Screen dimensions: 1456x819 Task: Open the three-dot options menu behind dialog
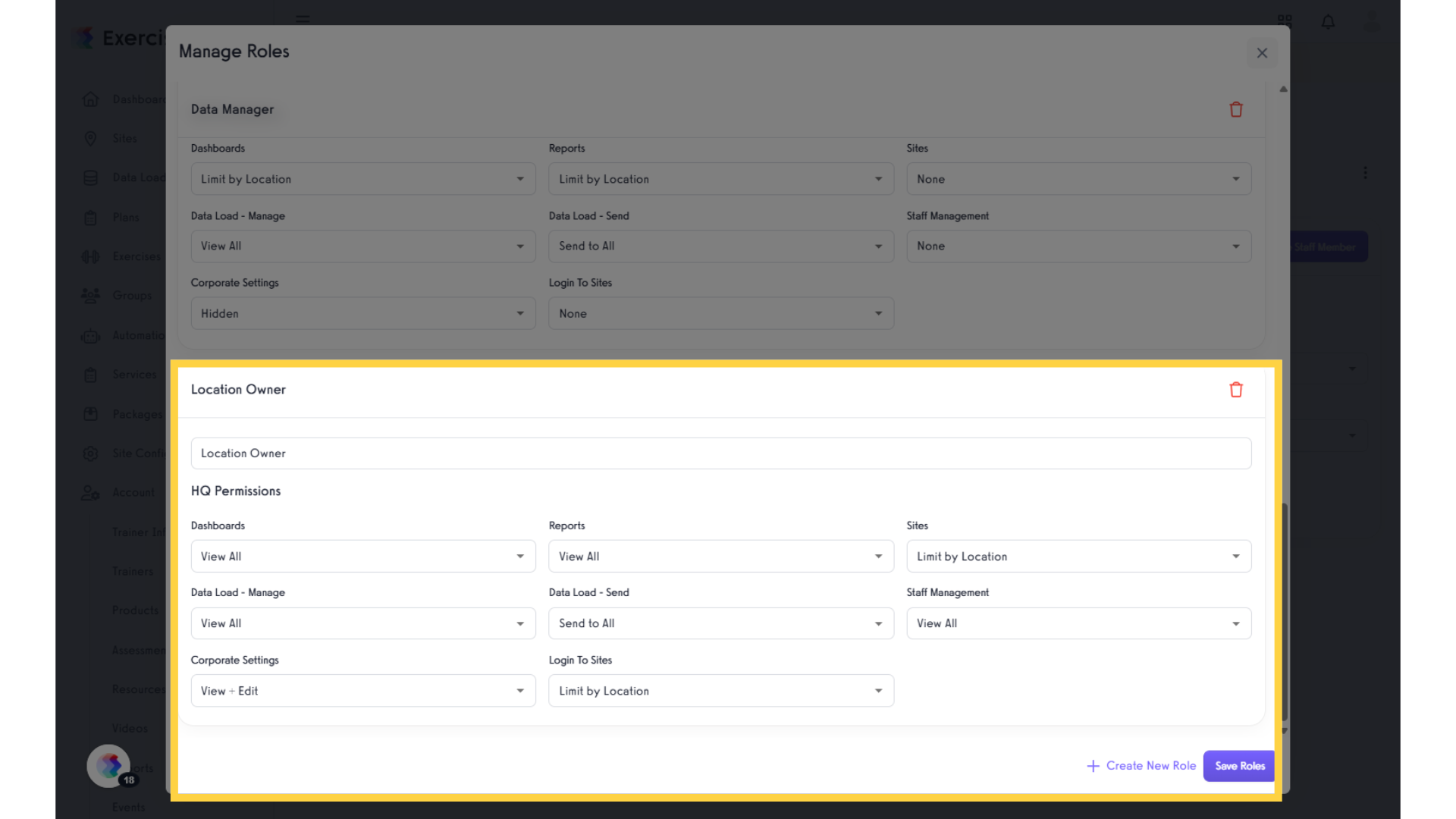tap(1365, 173)
